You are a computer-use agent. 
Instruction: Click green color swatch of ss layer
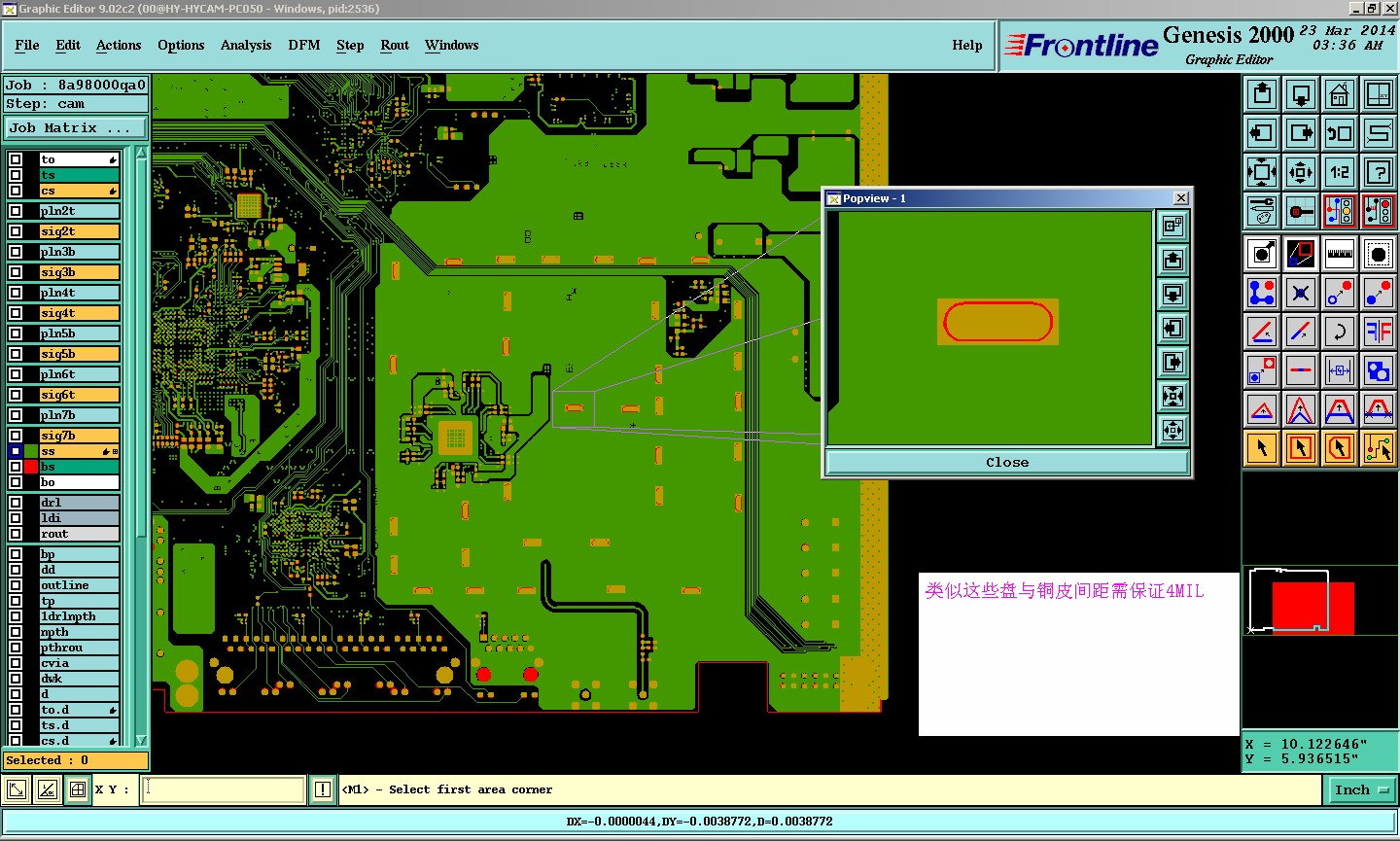click(31, 451)
